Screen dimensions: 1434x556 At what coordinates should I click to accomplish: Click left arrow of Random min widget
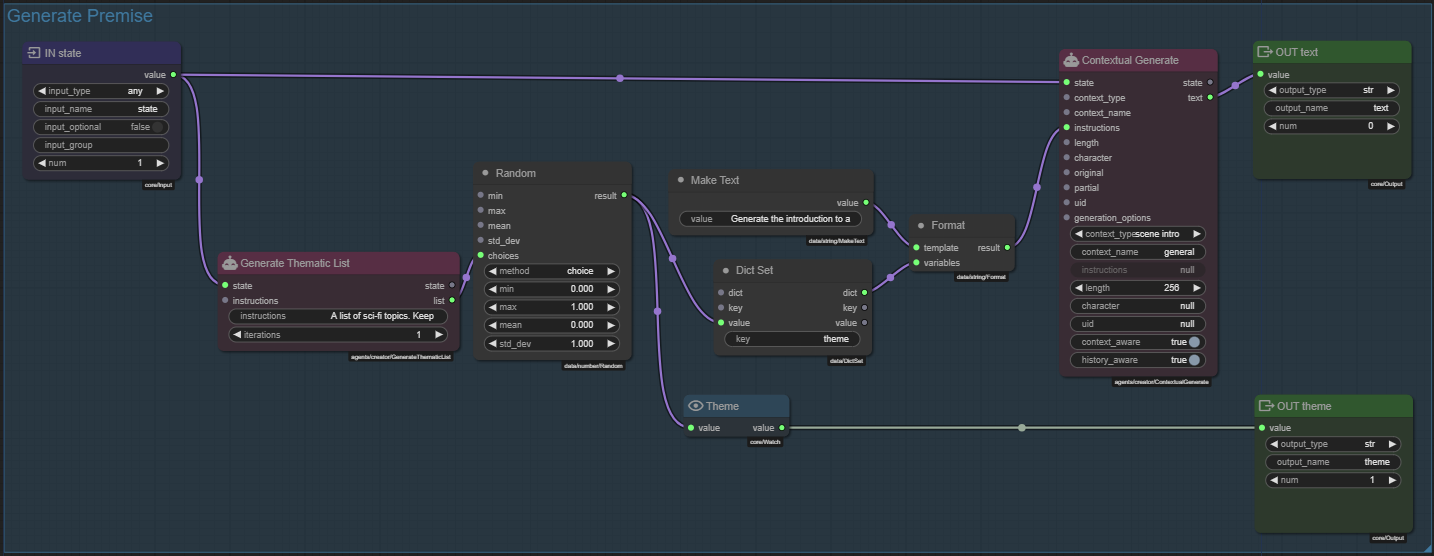click(x=493, y=289)
